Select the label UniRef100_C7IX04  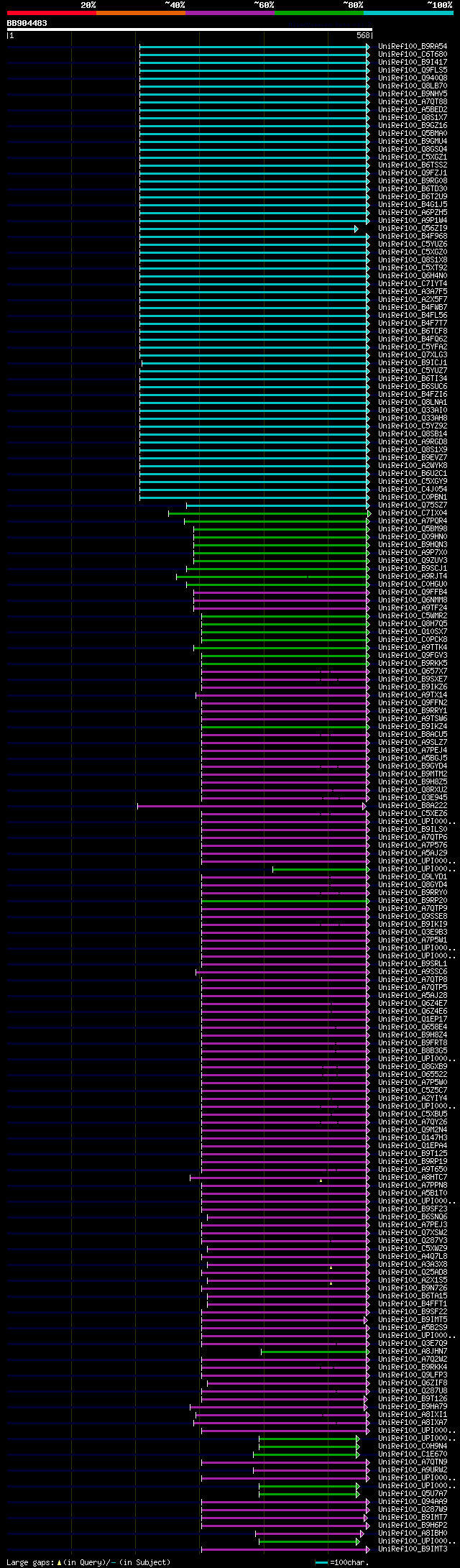(413, 513)
